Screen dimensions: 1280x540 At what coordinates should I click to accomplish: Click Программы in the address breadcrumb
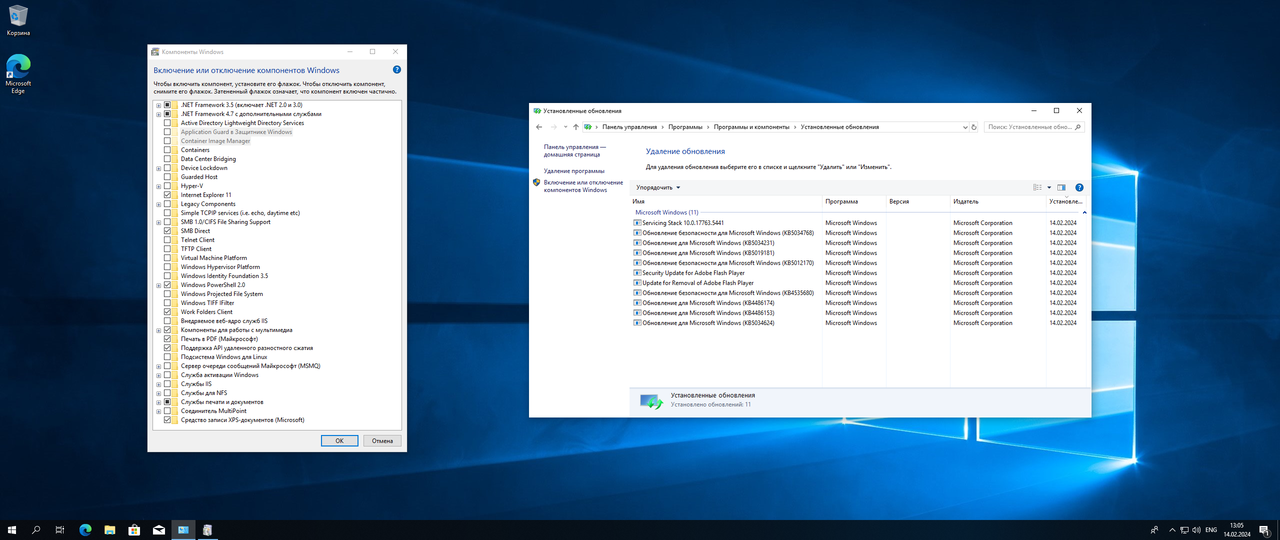point(685,127)
